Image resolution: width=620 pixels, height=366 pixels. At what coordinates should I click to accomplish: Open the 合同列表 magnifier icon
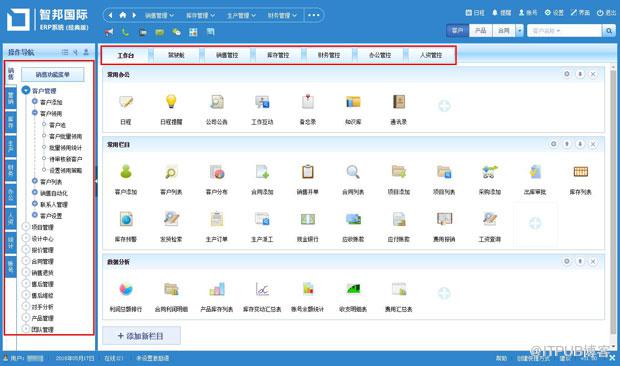click(353, 172)
